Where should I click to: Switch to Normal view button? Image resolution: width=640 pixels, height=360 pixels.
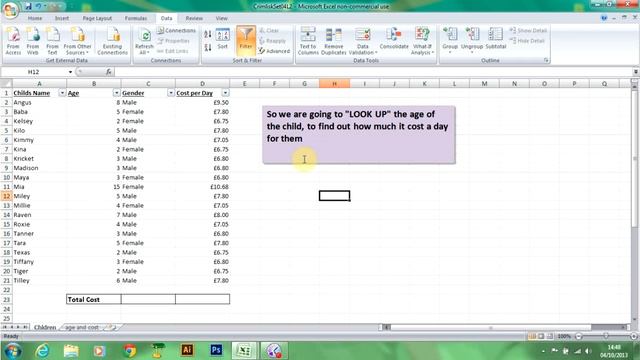click(x=532, y=336)
